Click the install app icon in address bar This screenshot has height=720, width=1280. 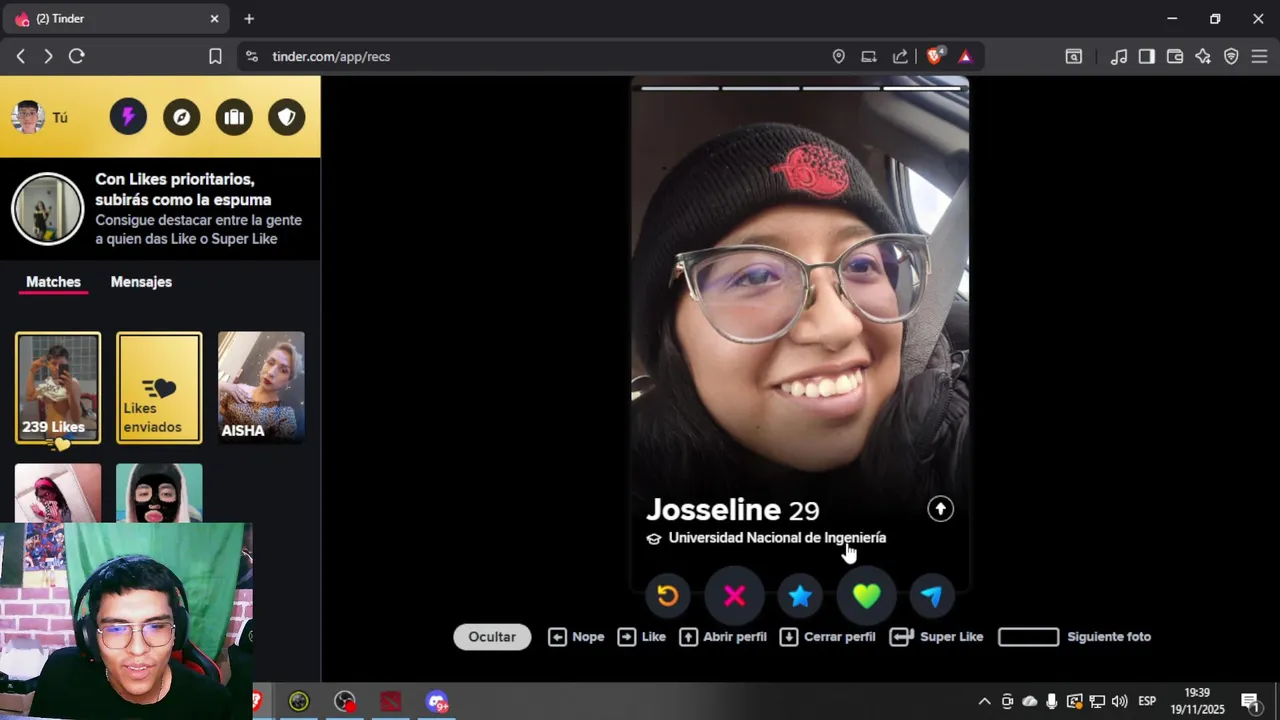tap(869, 57)
